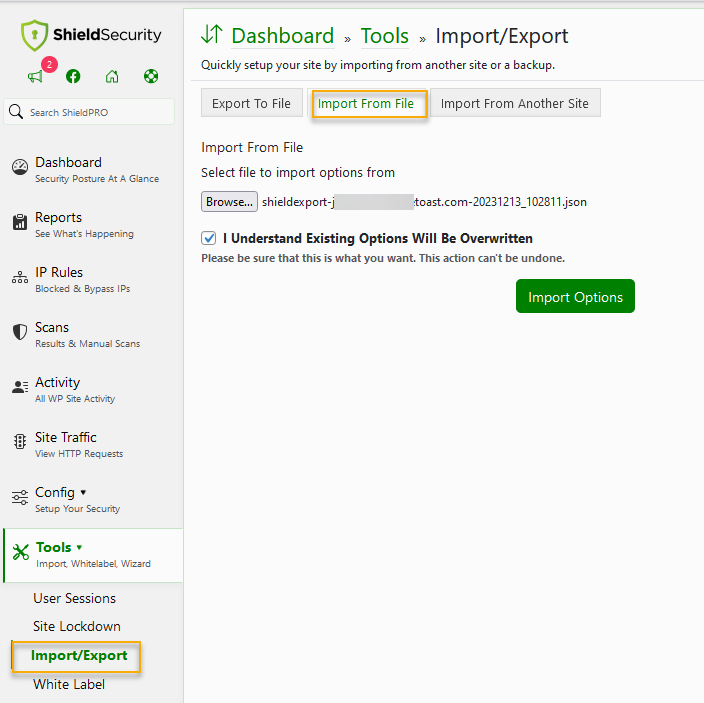The image size is (704, 703).
Task: Click the Config sliders icon
Action: click(20, 497)
